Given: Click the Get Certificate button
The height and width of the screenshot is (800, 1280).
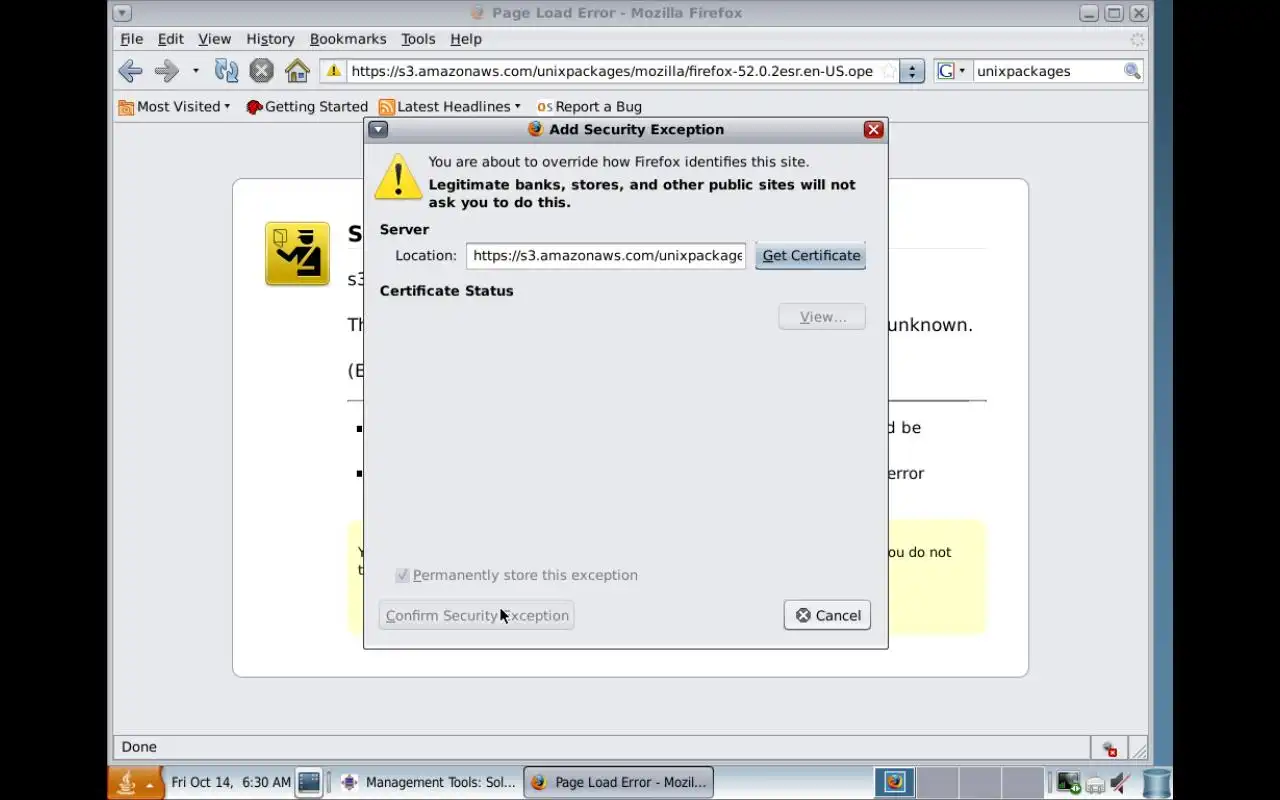Looking at the screenshot, I should 811,255.
